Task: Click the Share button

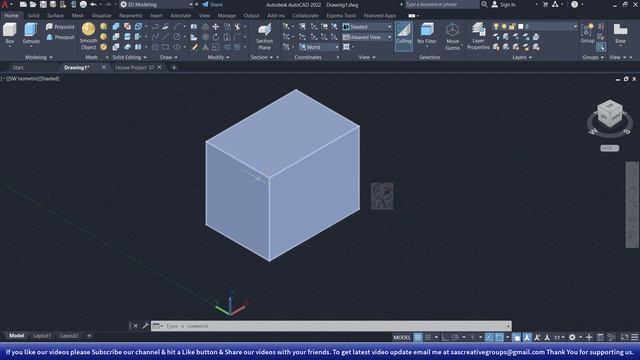Action: coord(213,4)
